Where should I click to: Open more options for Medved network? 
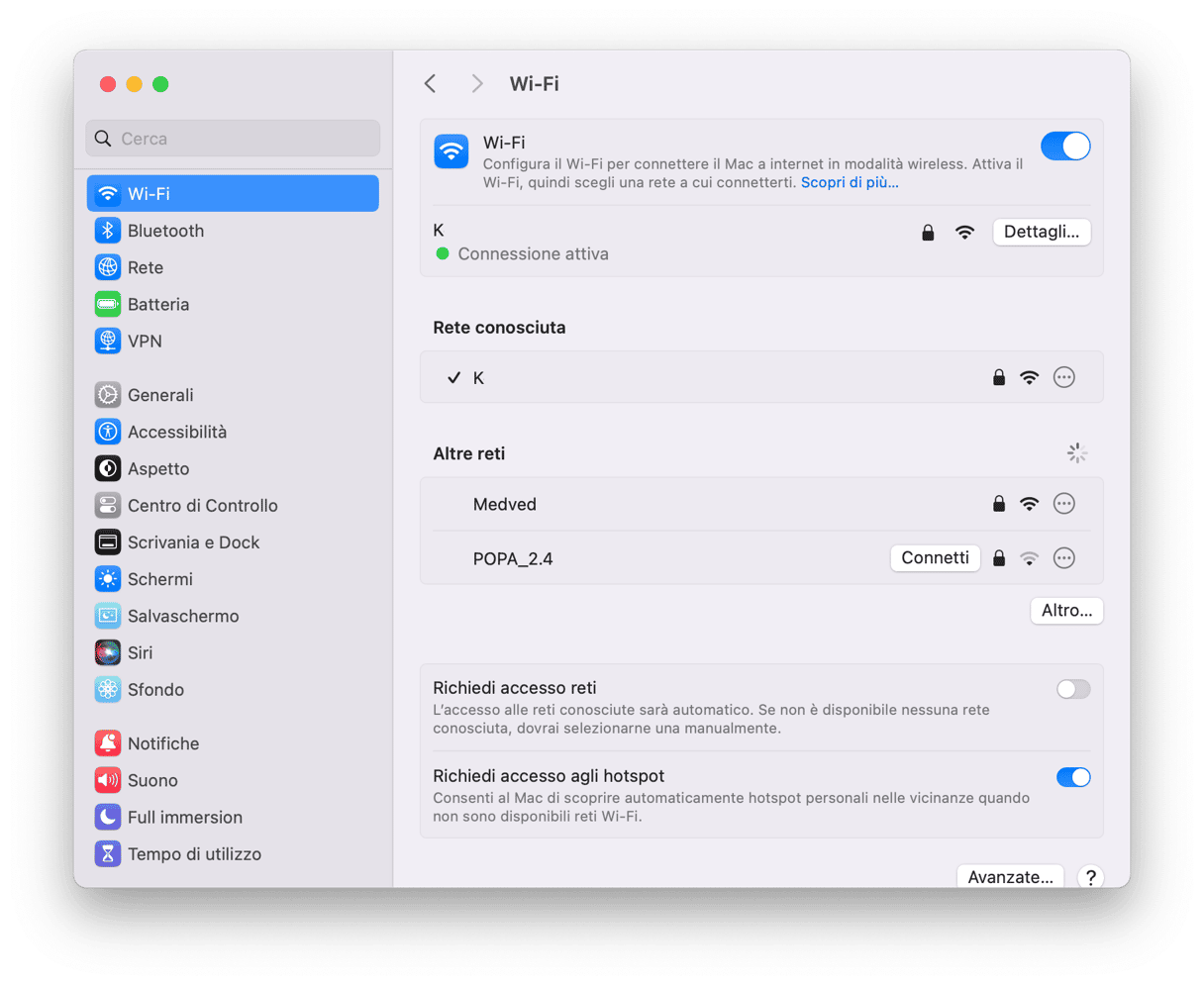(1063, 504)
